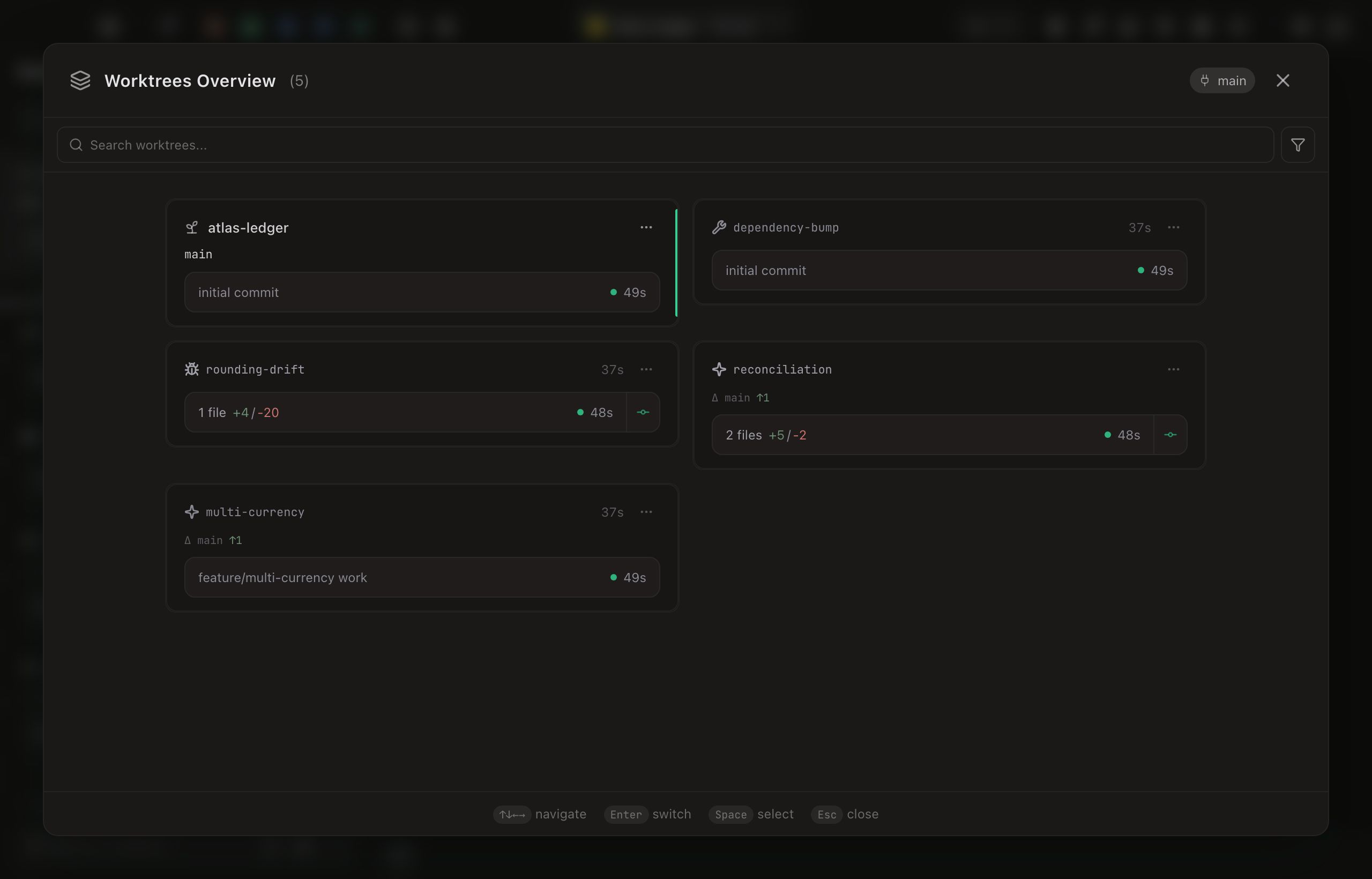
Task: Click the atlas-ledger worktree title
Action: (248, 228)
